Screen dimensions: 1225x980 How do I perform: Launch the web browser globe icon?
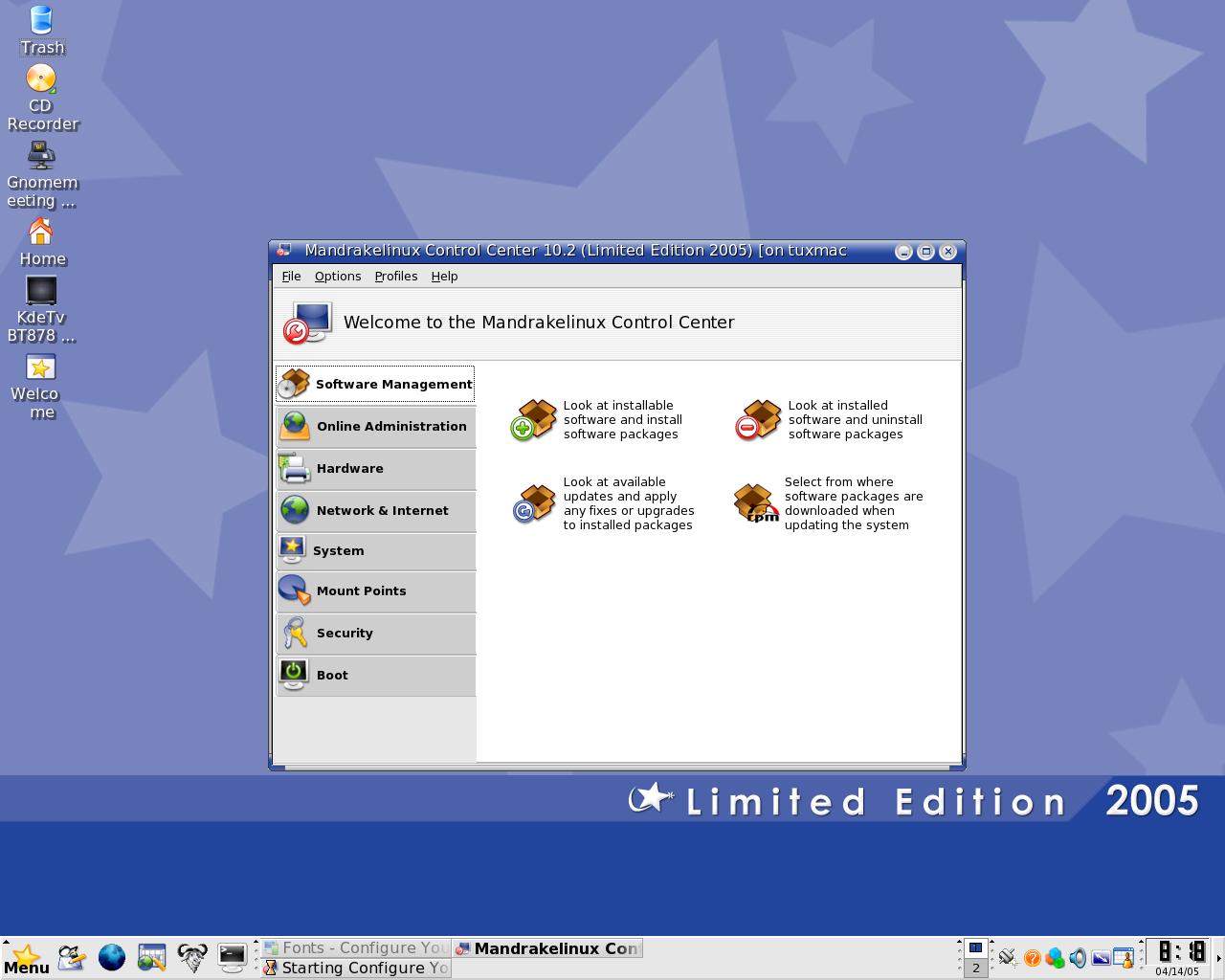pos(112,957)
